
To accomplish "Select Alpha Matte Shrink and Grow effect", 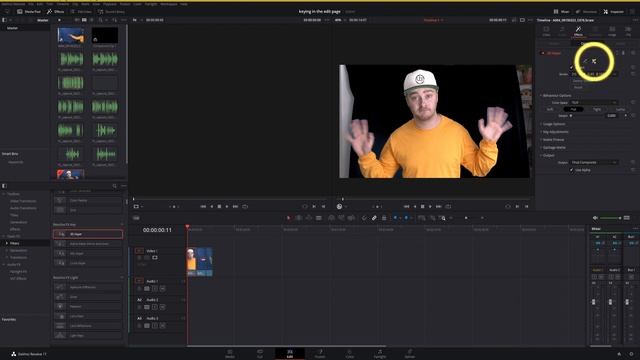I will 88,244.
